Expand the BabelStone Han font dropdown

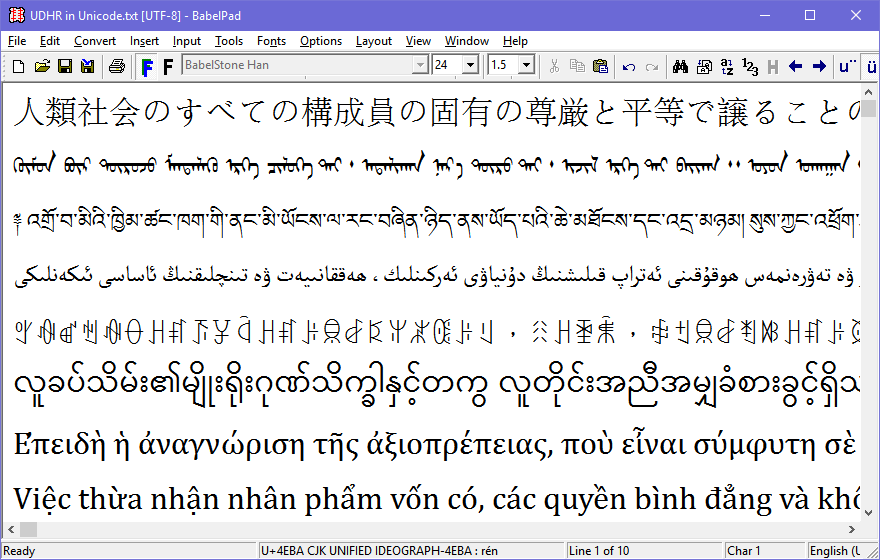pyautogui.click(x=420, y=66)
